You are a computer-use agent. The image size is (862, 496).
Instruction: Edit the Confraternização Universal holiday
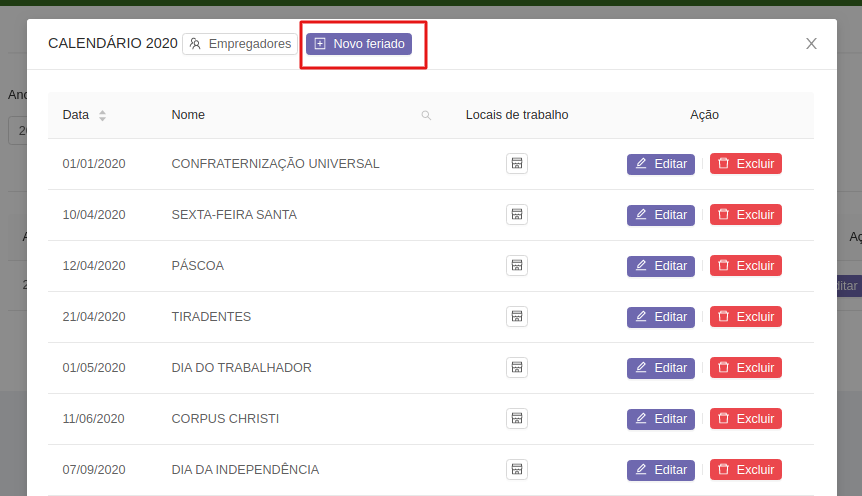click(x=660, y=164)
